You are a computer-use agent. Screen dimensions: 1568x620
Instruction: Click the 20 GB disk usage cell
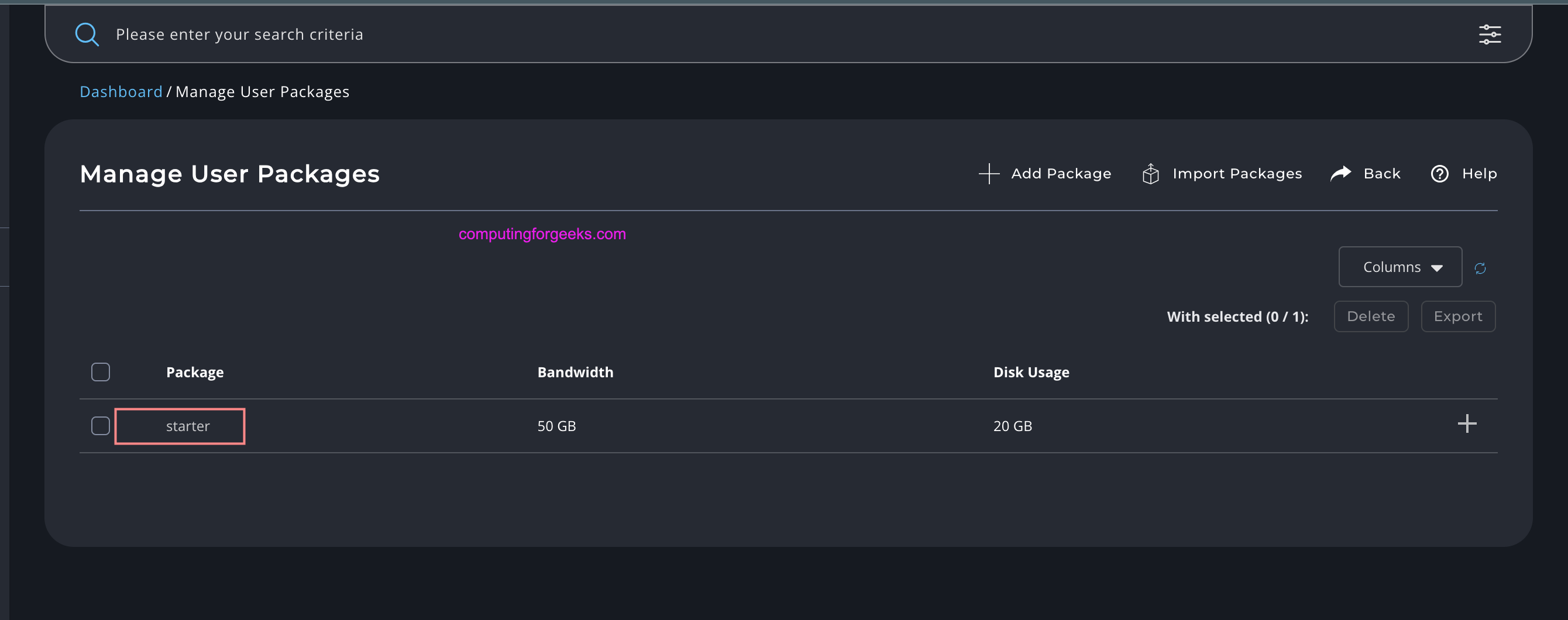pos(1012,426)
